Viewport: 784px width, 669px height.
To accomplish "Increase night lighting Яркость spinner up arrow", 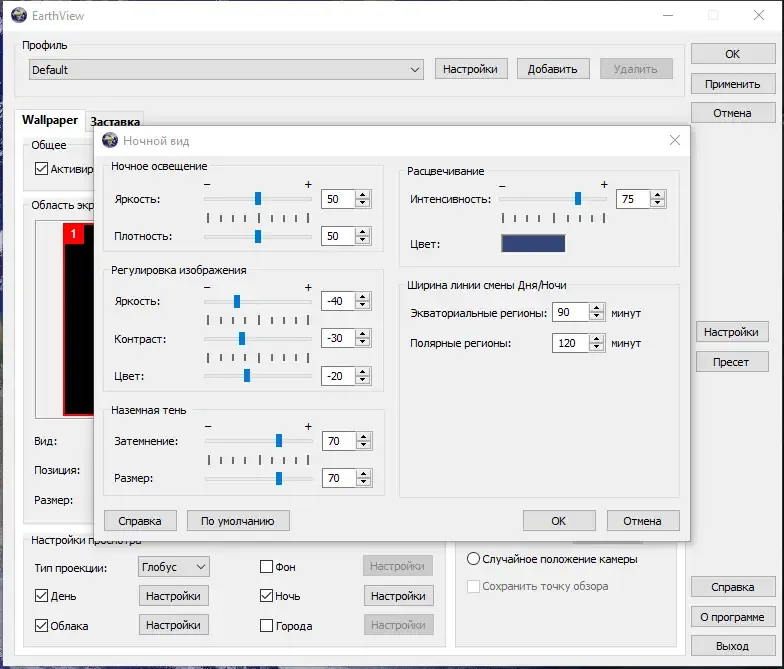I will 362,194.
